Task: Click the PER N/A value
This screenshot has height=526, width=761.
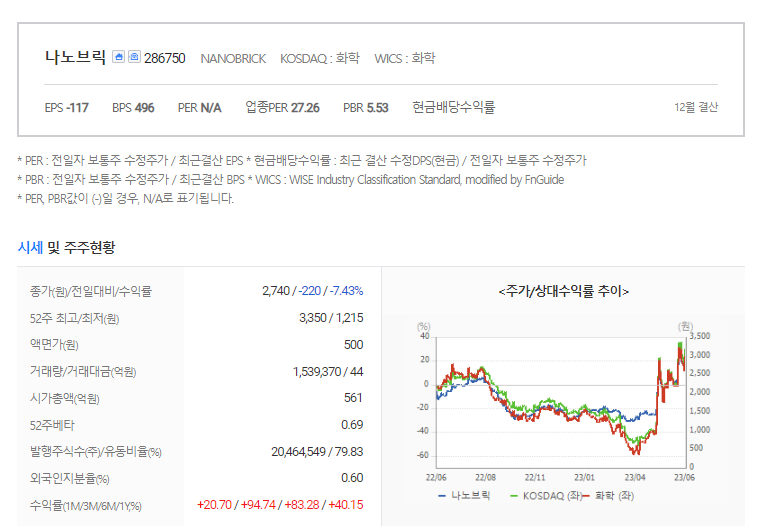Action: coord(199,107)
